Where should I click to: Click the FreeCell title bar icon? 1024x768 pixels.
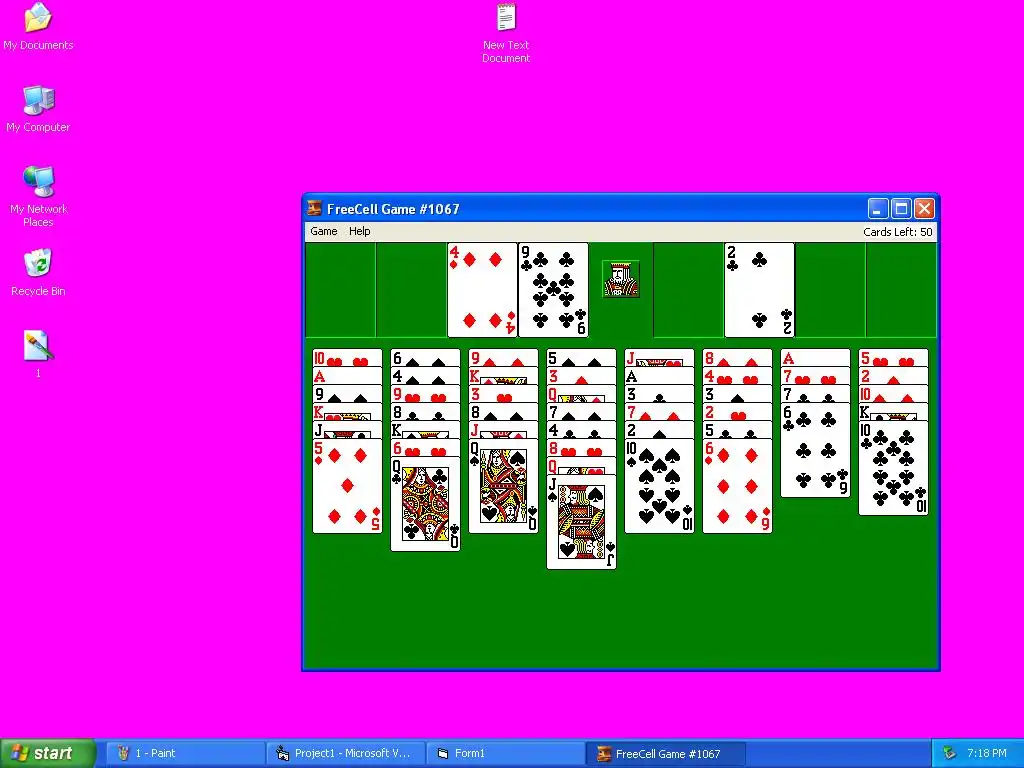[x=315, y=209]
